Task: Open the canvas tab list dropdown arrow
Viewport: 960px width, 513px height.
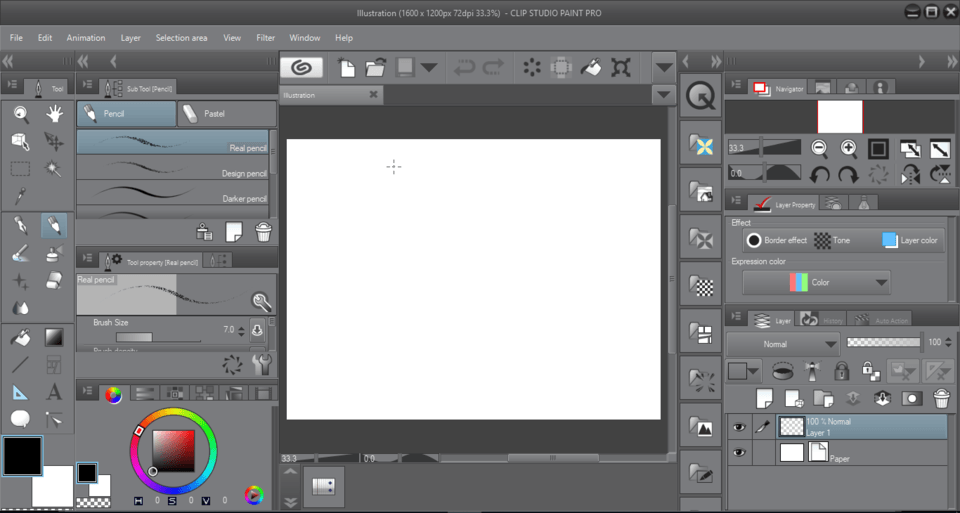Action: coord(663,95)
